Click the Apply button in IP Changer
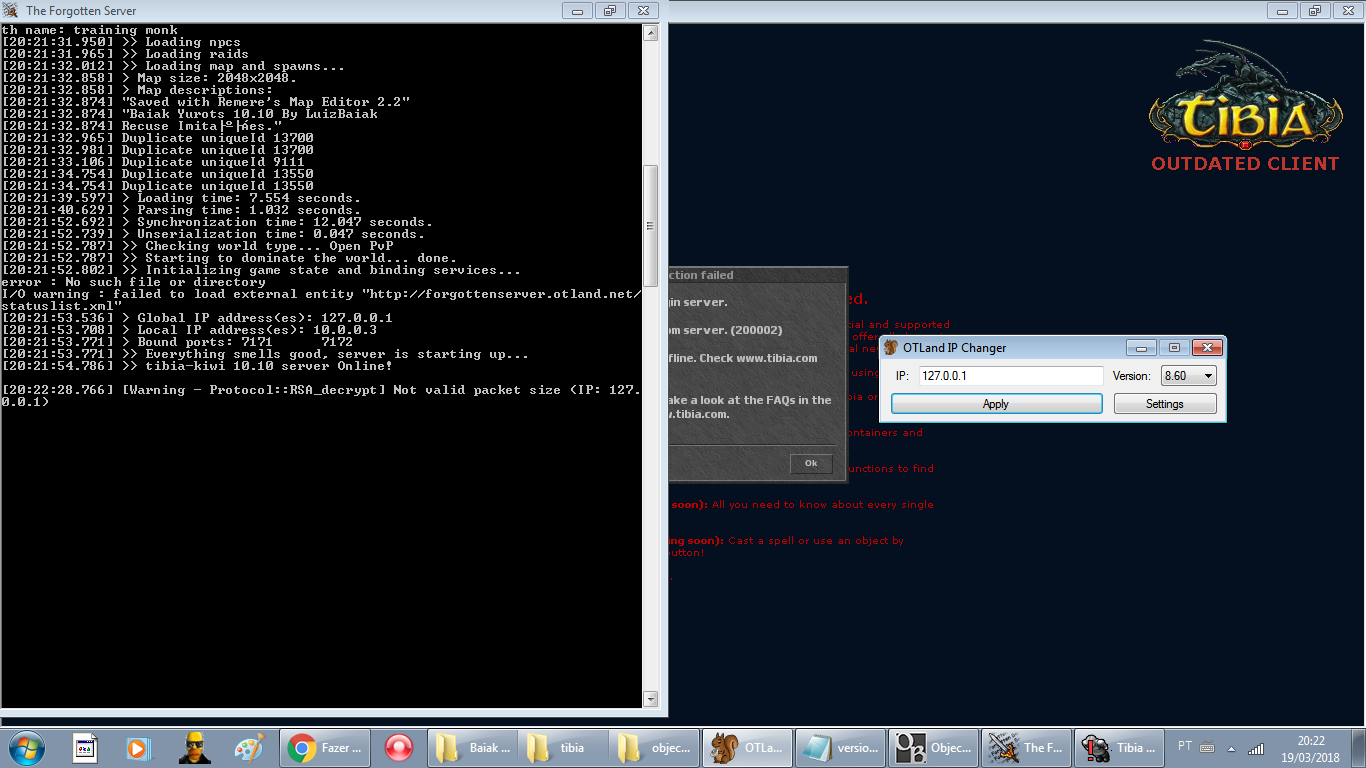The width and height of the screenshot is (1366, 768). pyautogui.click(x=996, y=404)
